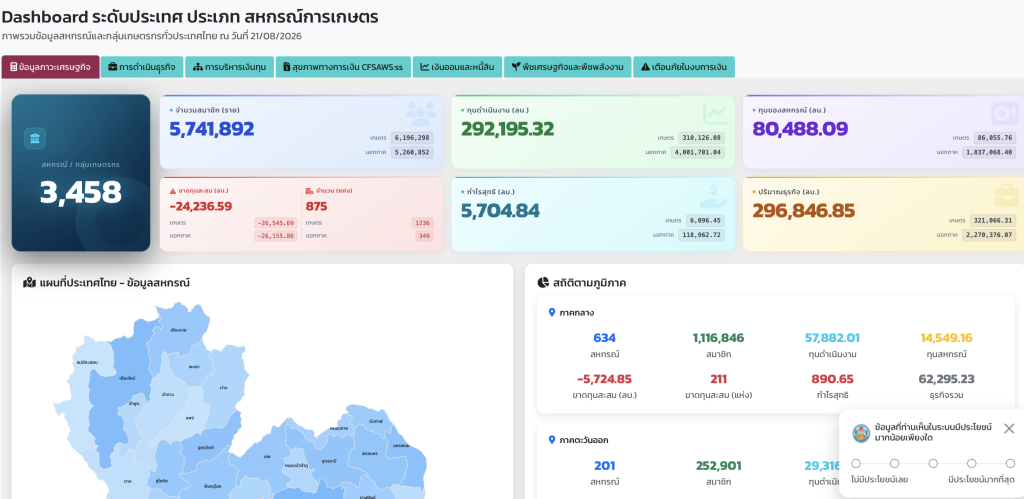The width and height of the screenshot is (1024, 499).
Task: Click the people icon on members card
Action: pyautogui.click(x=420, y=114)
